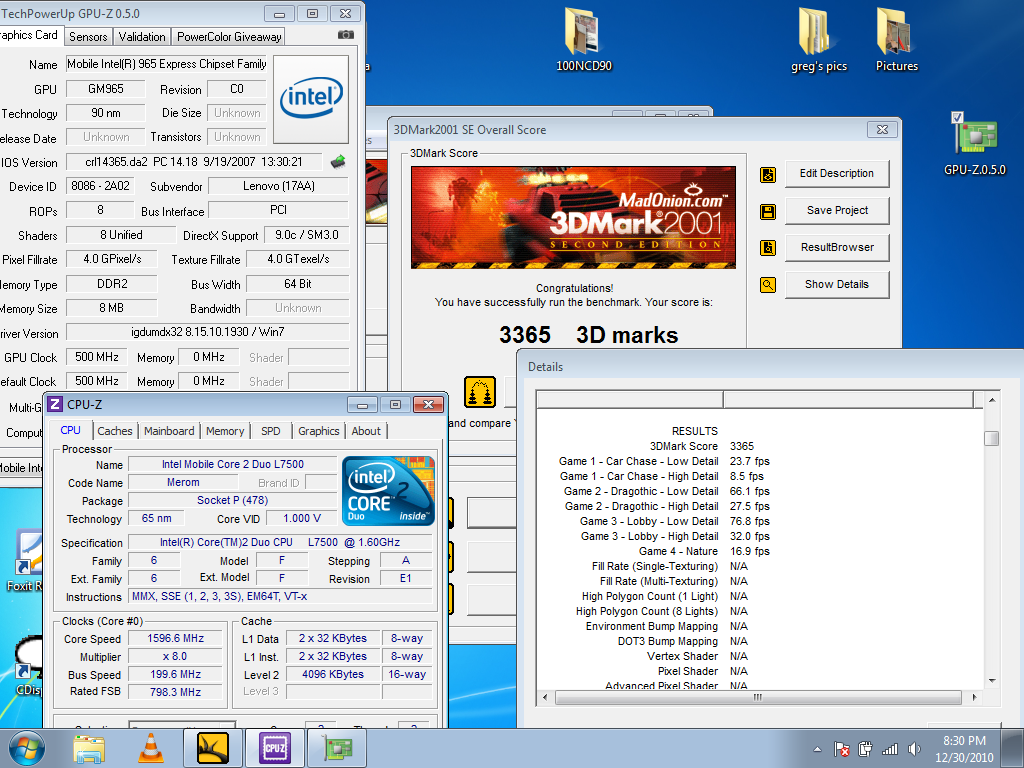Viewport: 1024px width, 768px height.
Task: Select the GPU-Z.0.5.0 desktop icon
Action: pyautogui.click(x=974, y=145)
